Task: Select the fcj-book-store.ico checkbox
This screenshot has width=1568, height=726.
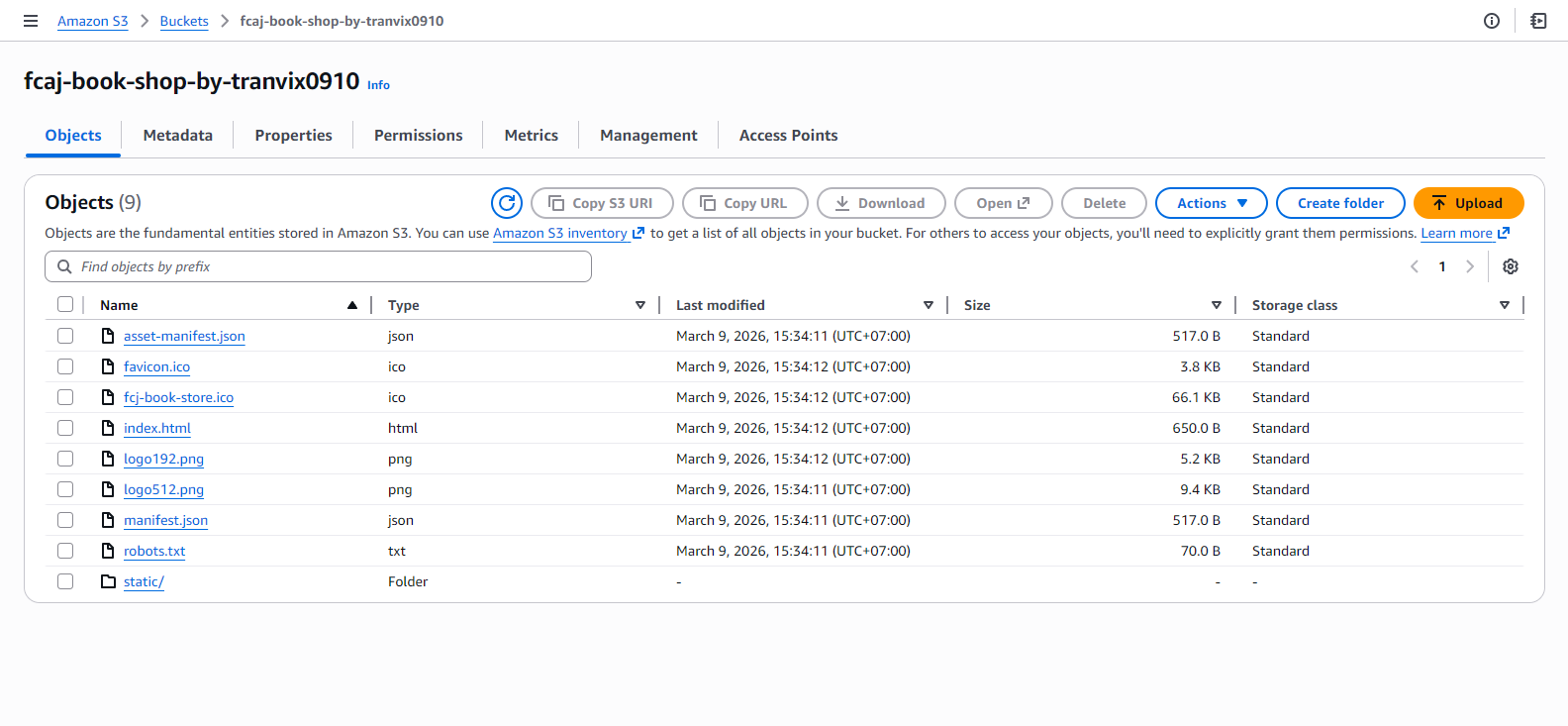Action: (x=65, y=397)
